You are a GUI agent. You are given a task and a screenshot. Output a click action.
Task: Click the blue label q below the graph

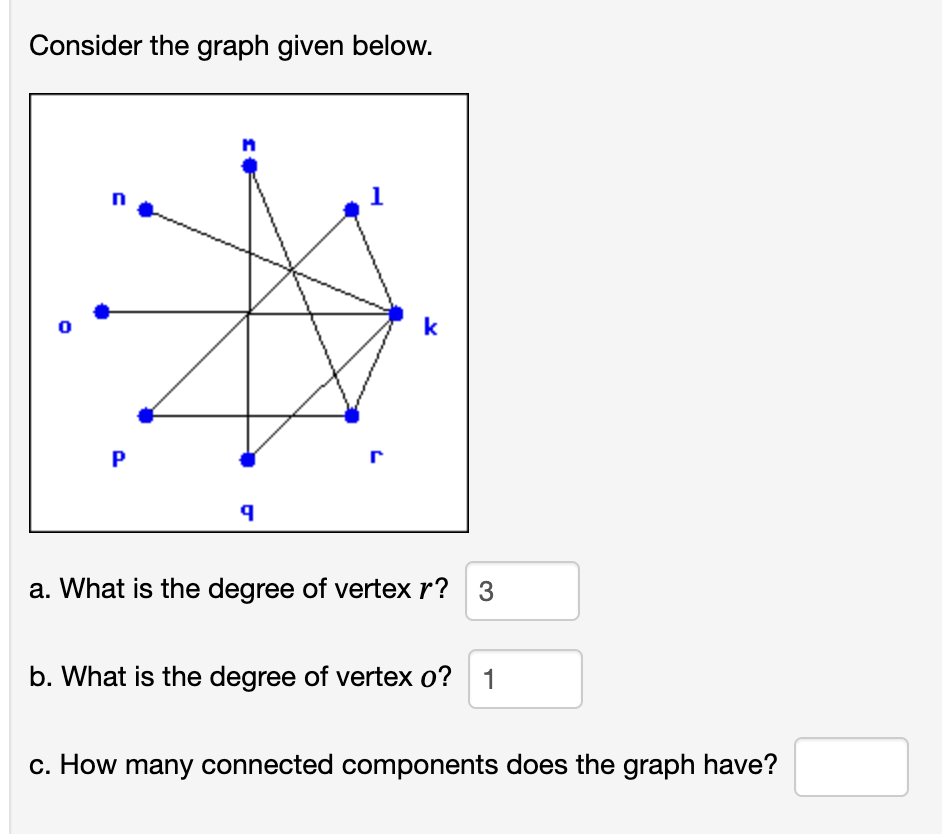tap(246, 510)
